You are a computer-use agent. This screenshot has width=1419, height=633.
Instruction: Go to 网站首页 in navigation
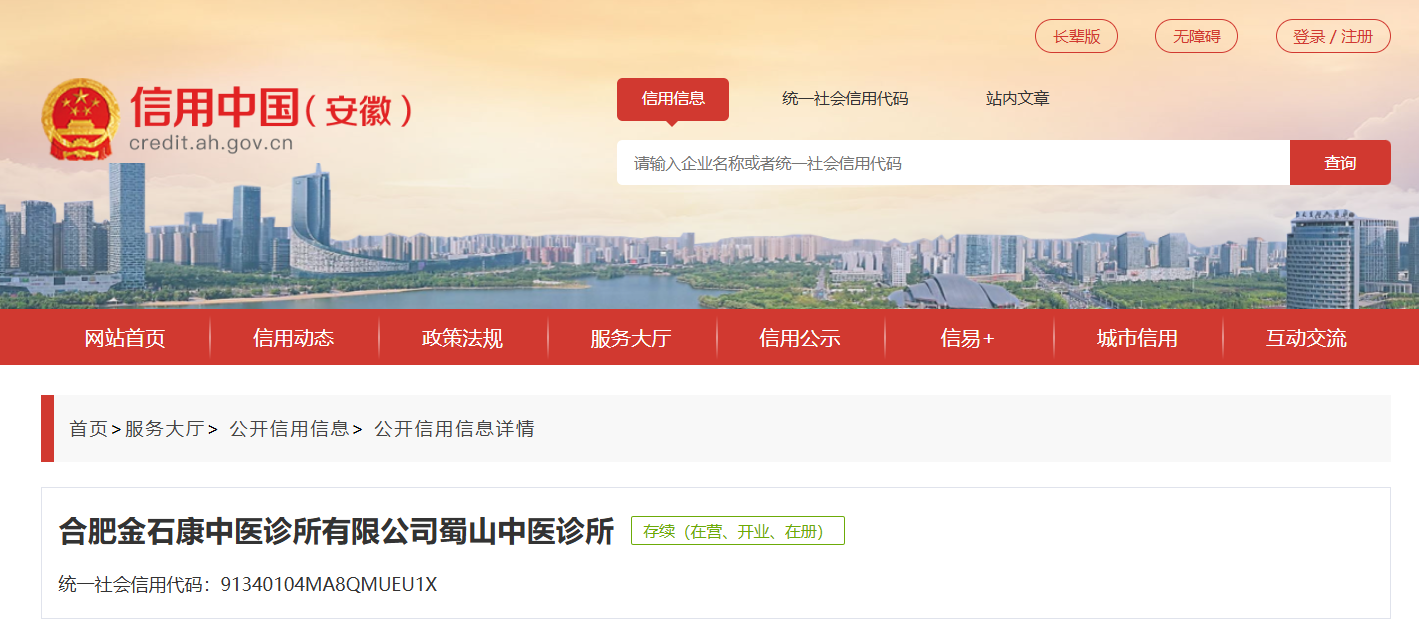[x=125, y=338]
